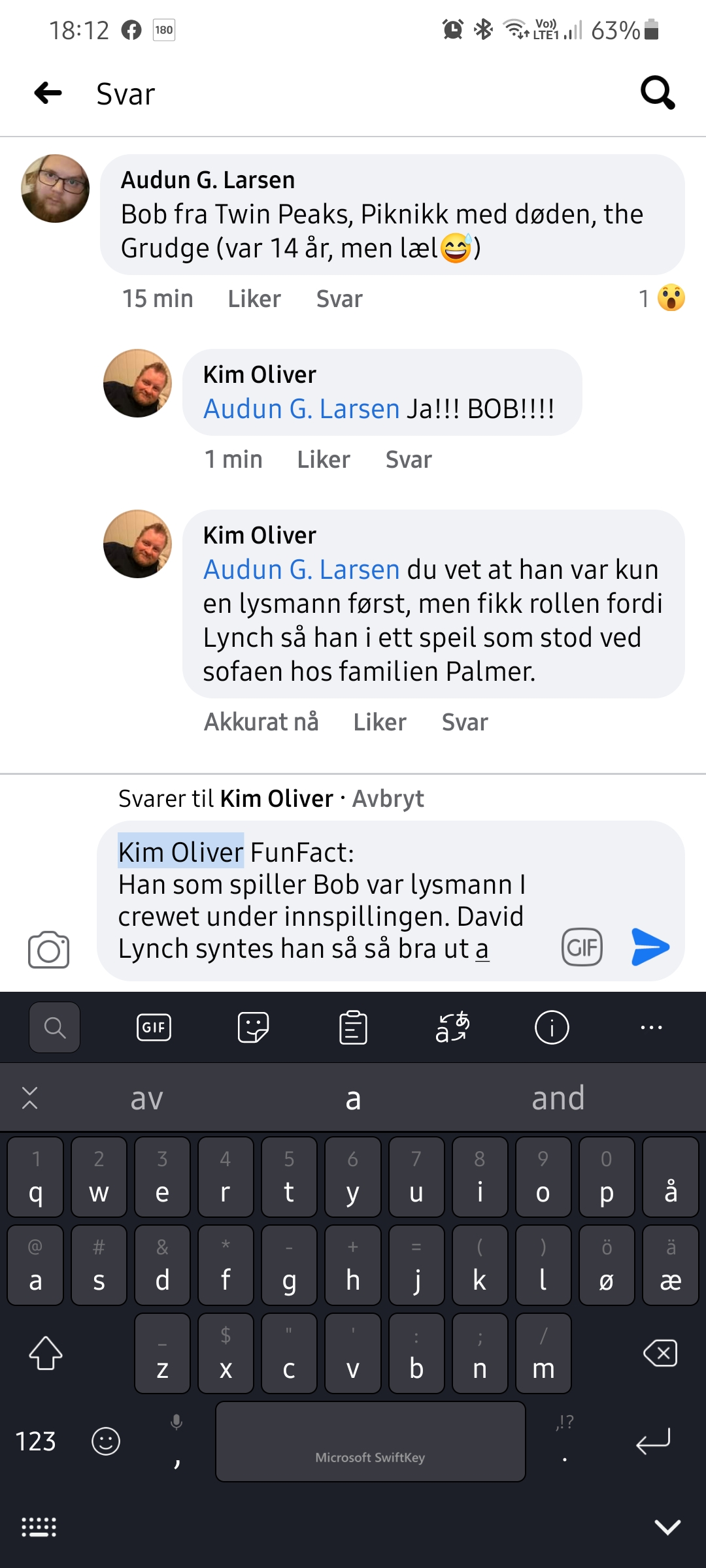
Task: Open search with the magnifier icon
Action: tap(657, 93)
